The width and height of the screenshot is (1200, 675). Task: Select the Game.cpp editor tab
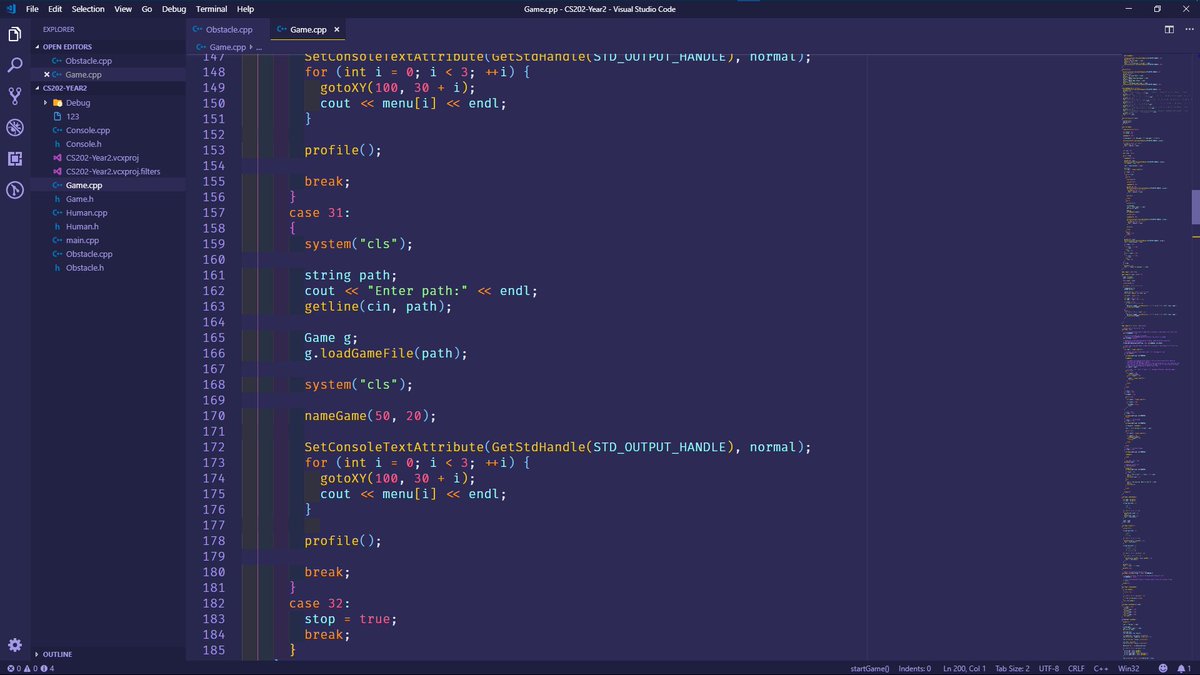(x=309, y=30)
